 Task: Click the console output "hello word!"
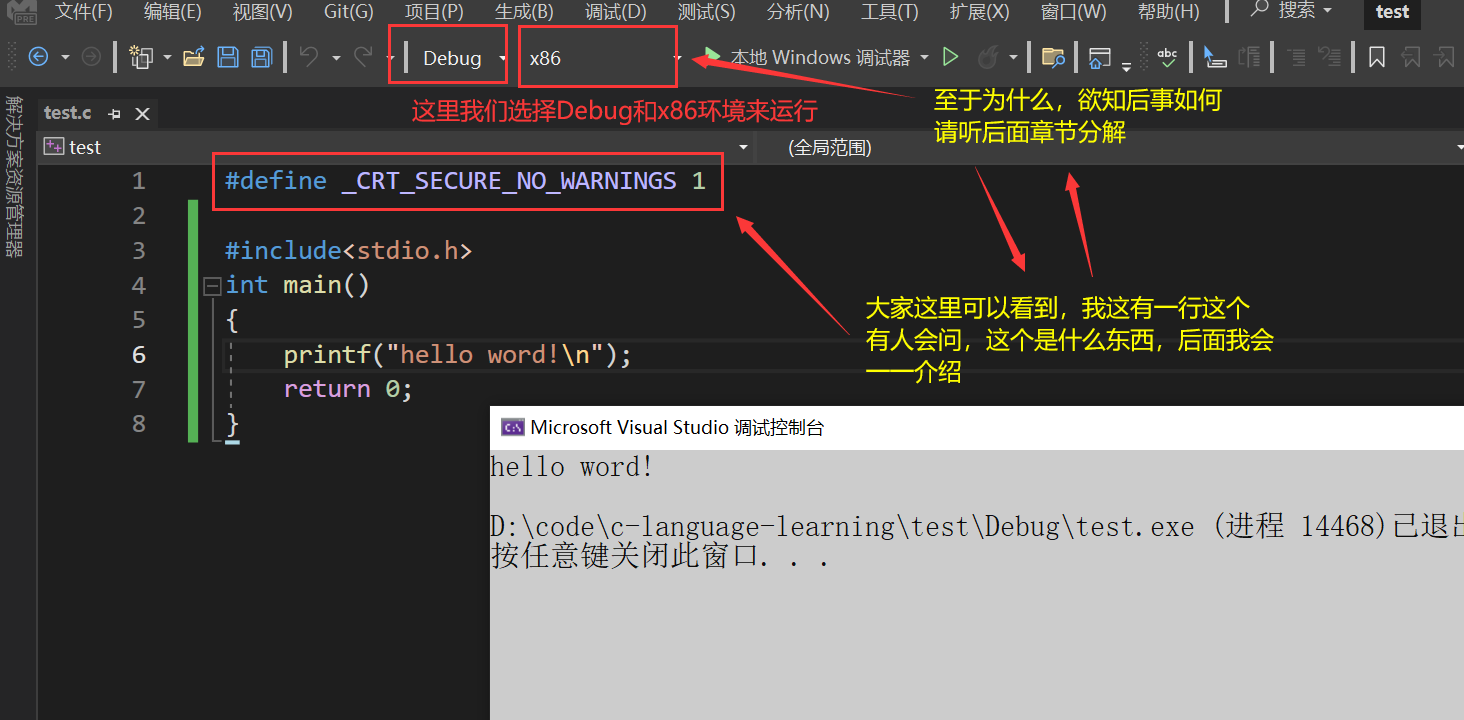pyautogui.click(x=572, y=467)
